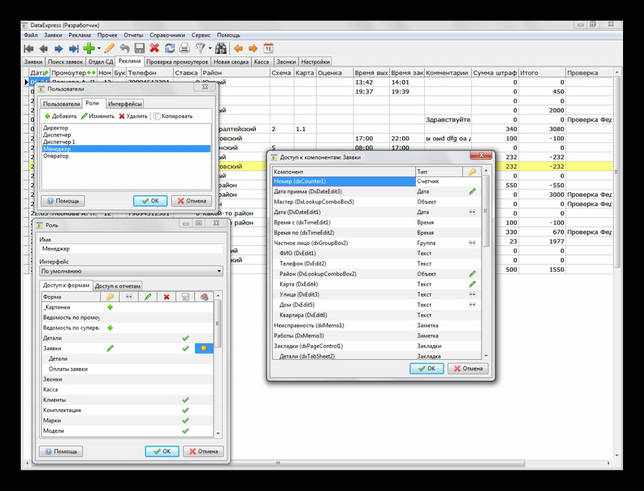Select Диспетчер 1 role in list
Image resolution: width=644 pixels, height=491 pixels.
126,142
